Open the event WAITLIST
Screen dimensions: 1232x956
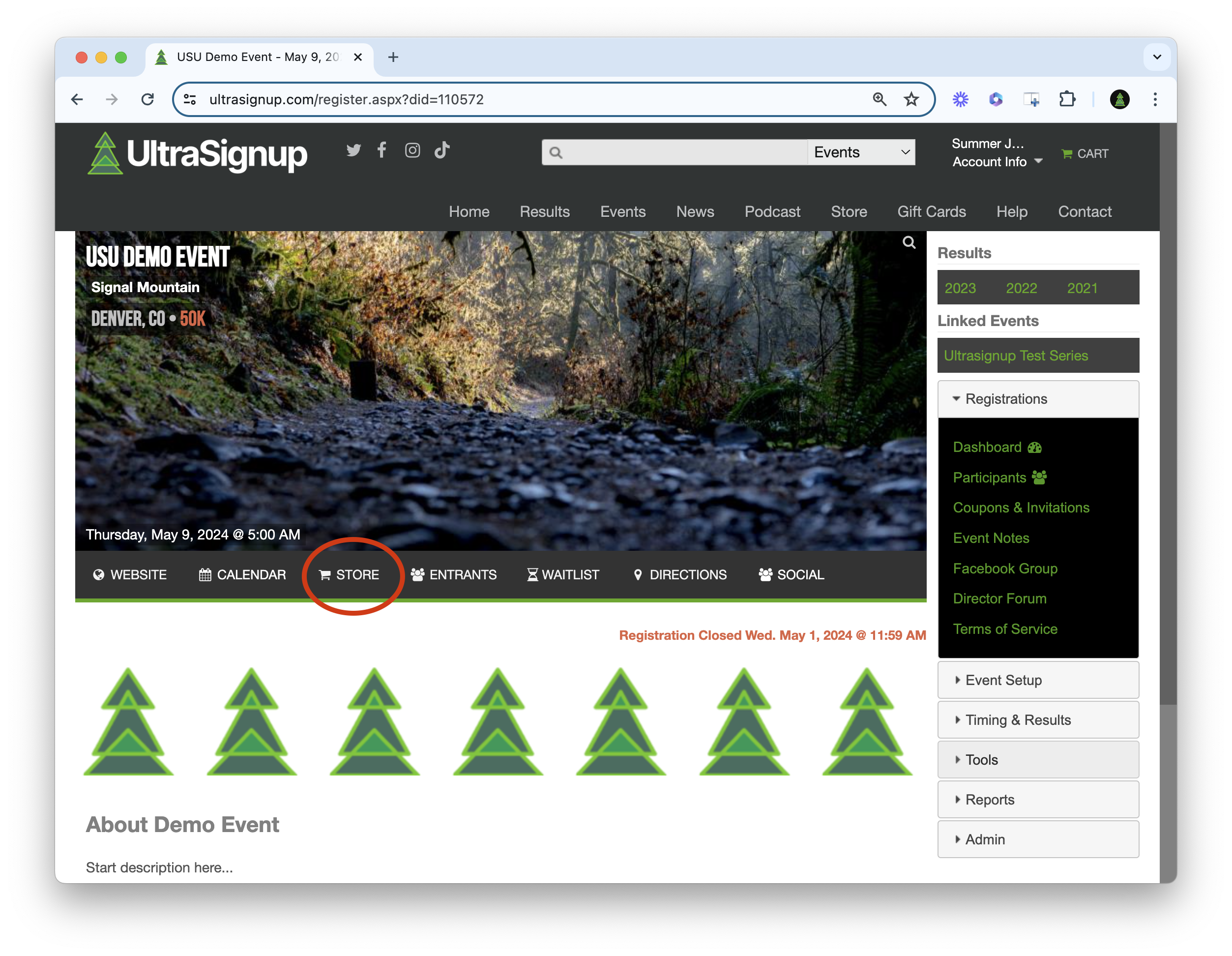tap(563, 574)
